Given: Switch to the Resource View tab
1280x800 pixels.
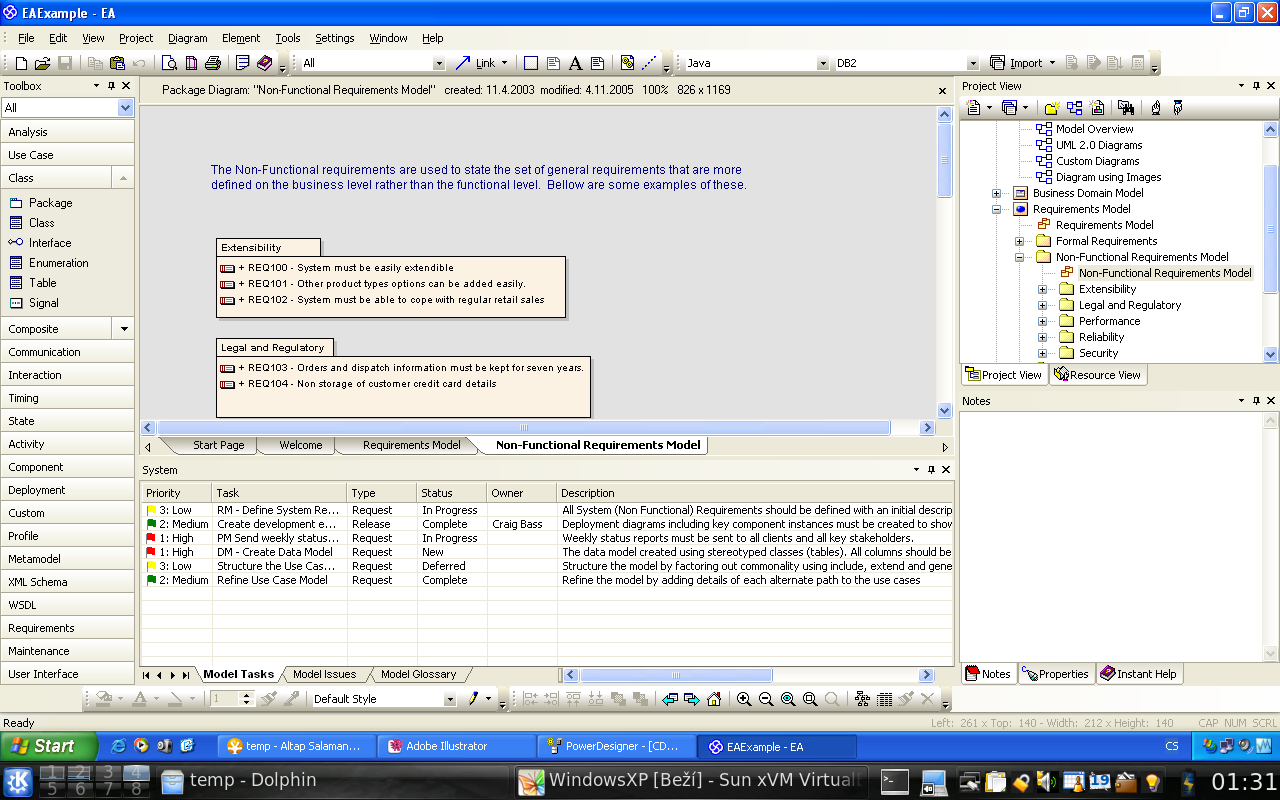Looking at the screenshot, I should [x=1097, y=375].
